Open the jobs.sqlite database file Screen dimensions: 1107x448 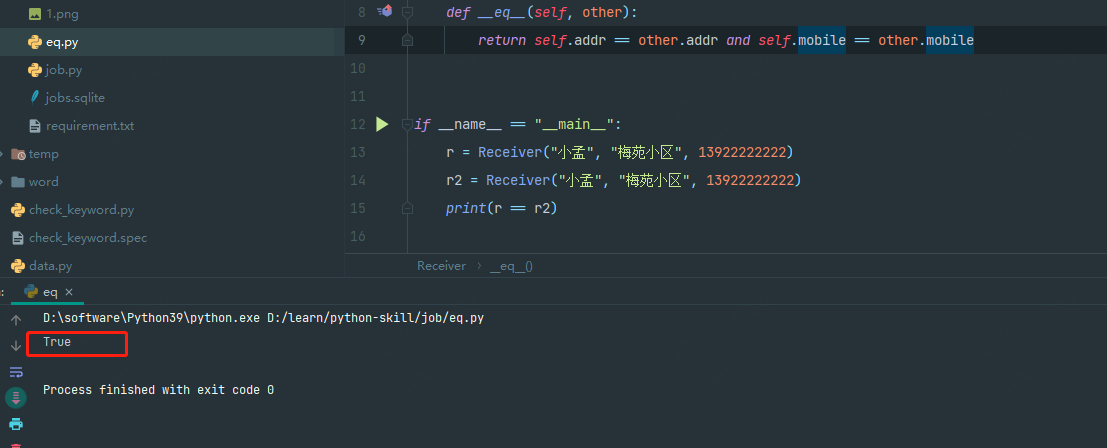tap(74, 98)
